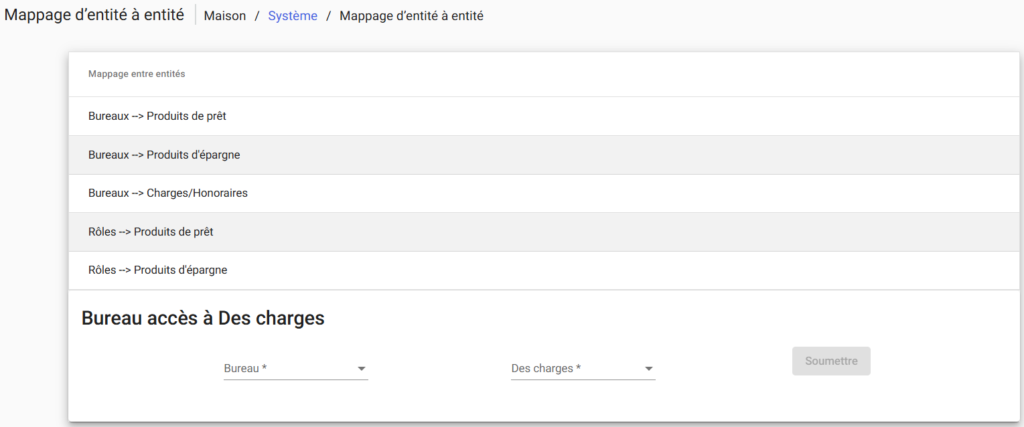Click the Bureau accès à Des charges heading
The image size is (1024, 427).
point(202,319)
